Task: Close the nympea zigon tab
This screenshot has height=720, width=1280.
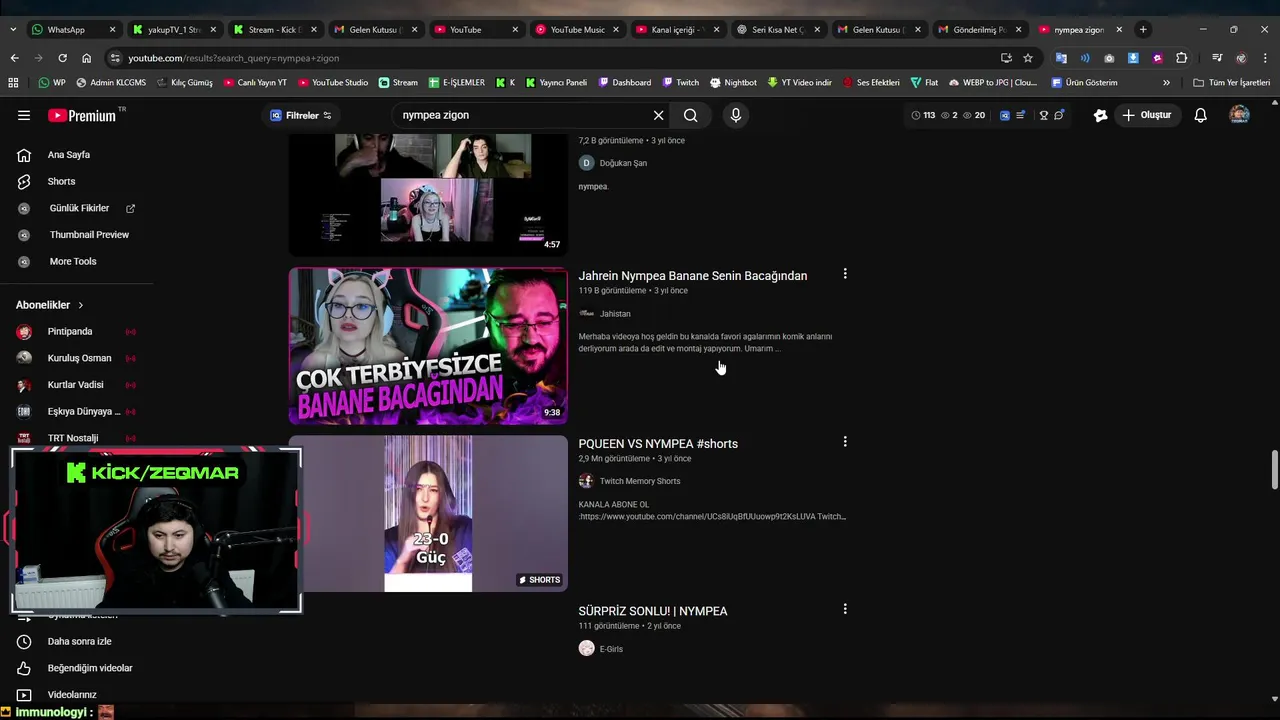Action: [x=1119, y=30]
